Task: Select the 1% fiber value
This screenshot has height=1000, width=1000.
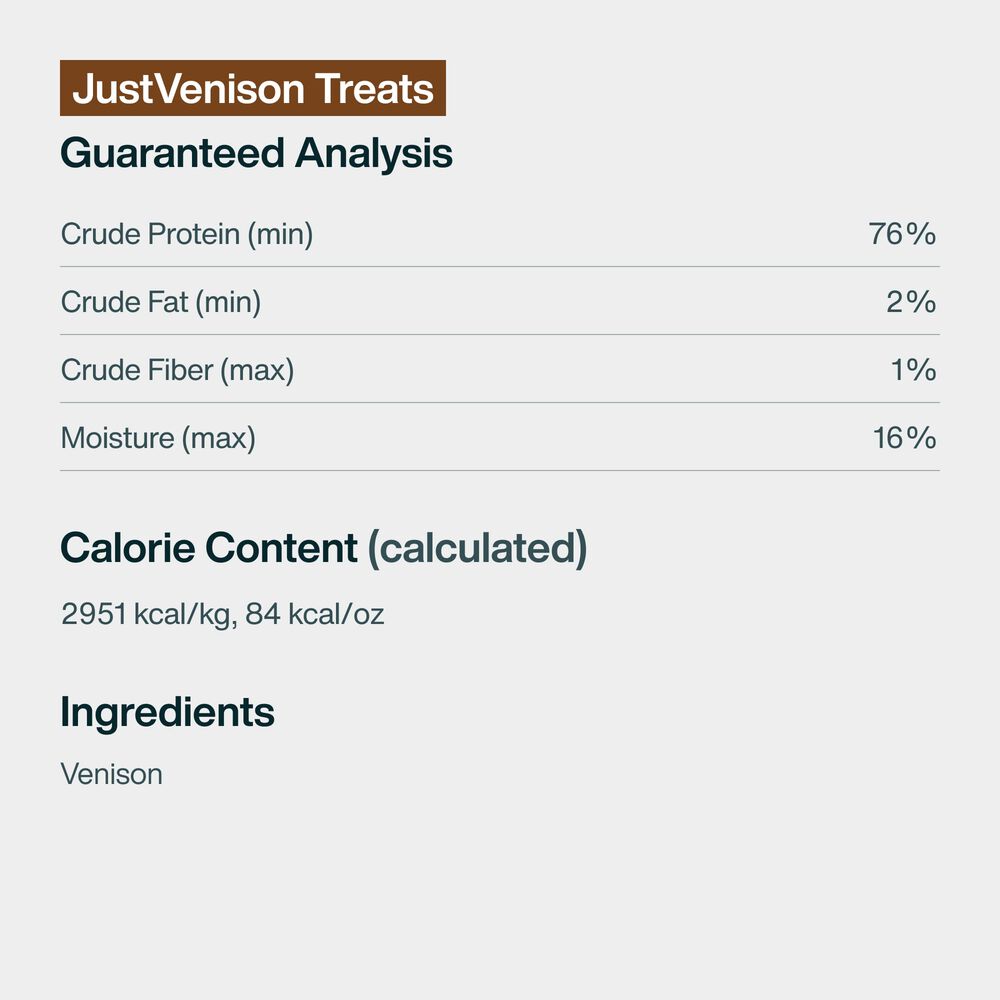Action: click(913, 370)
